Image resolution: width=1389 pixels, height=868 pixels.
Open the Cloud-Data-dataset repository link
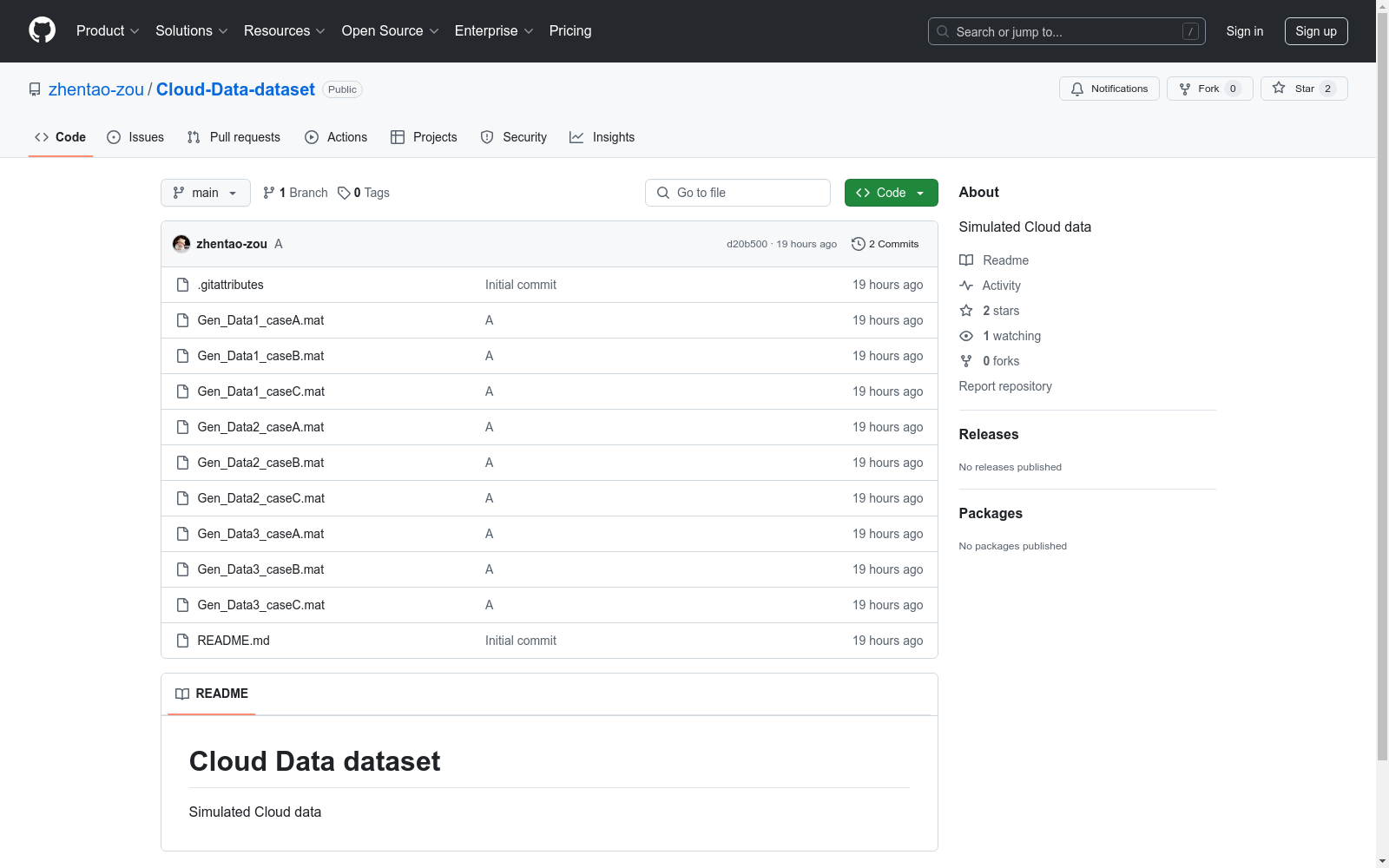coord(235,89)
